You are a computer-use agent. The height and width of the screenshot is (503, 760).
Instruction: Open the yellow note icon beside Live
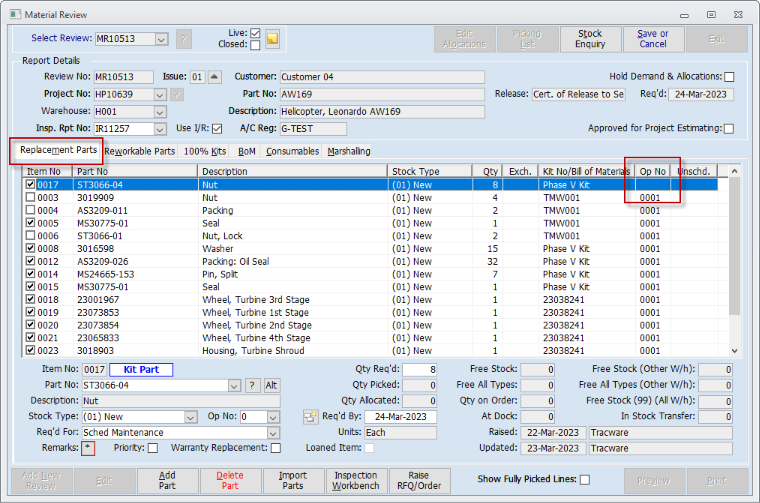272,38
